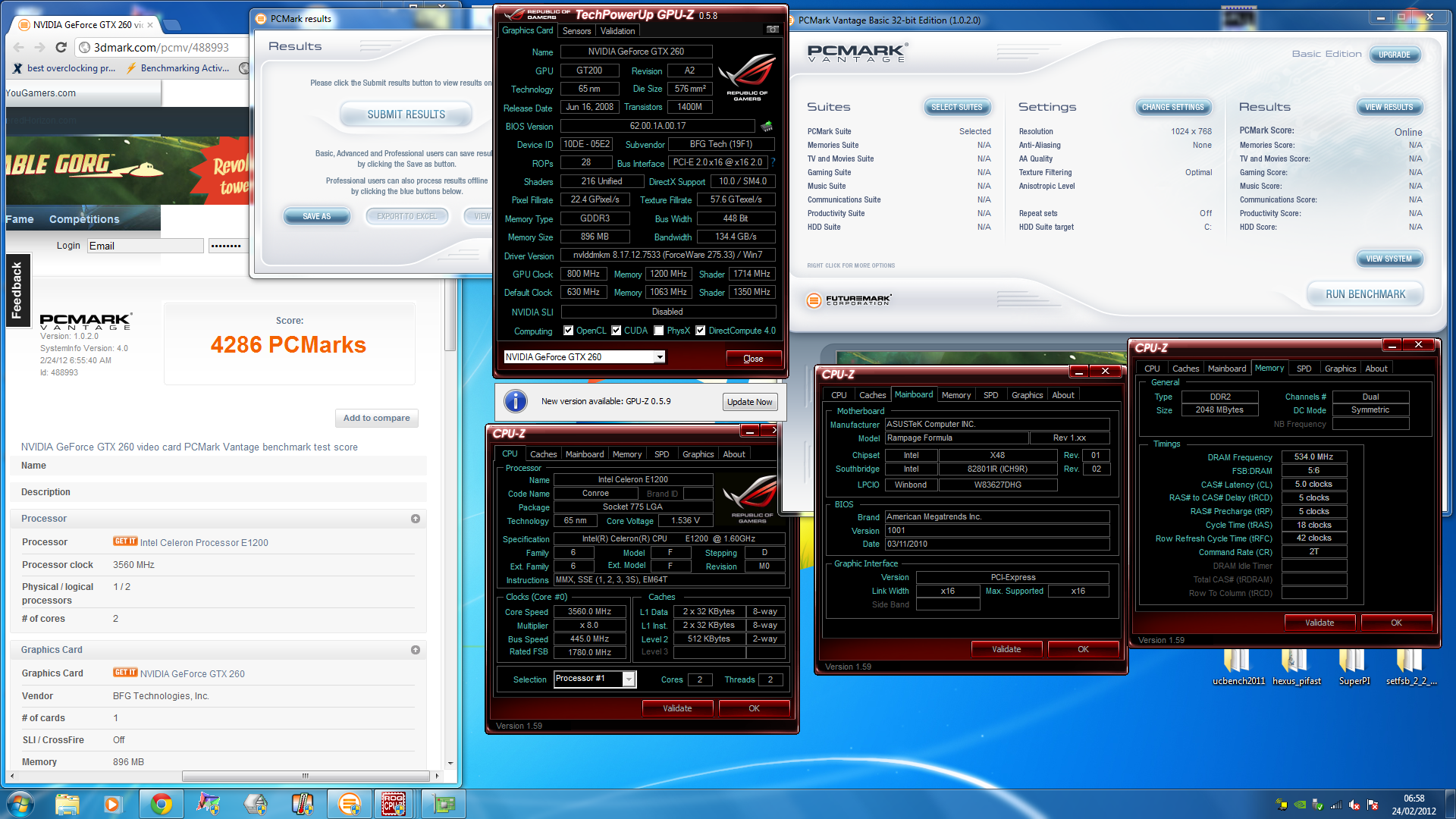Open the SuperPI desktop folder
This screenshot has height=819, width=1456.
[x=1354, y=667]
